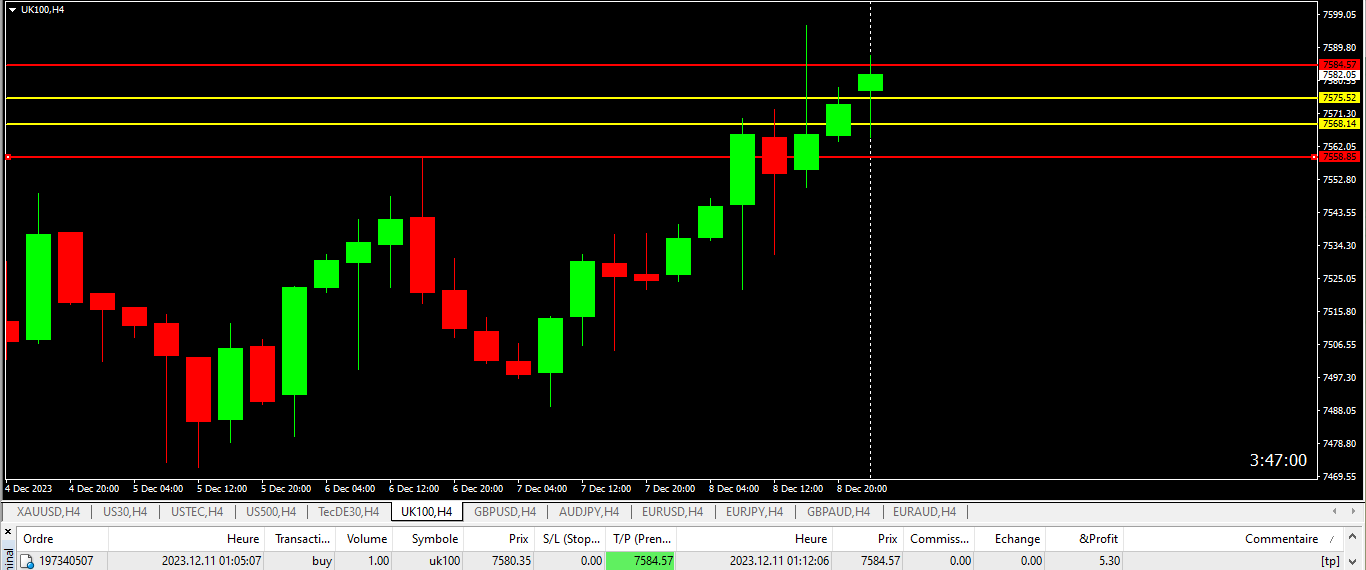Sort by the Commentaire column header

pyautogui.click(x=1234, y=539)
